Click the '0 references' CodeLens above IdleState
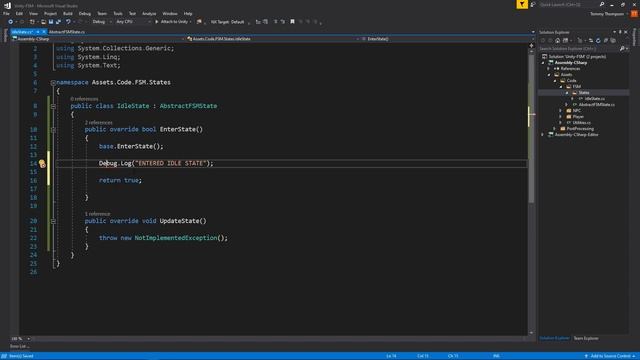Screen dimensions: 640x360 84,99
